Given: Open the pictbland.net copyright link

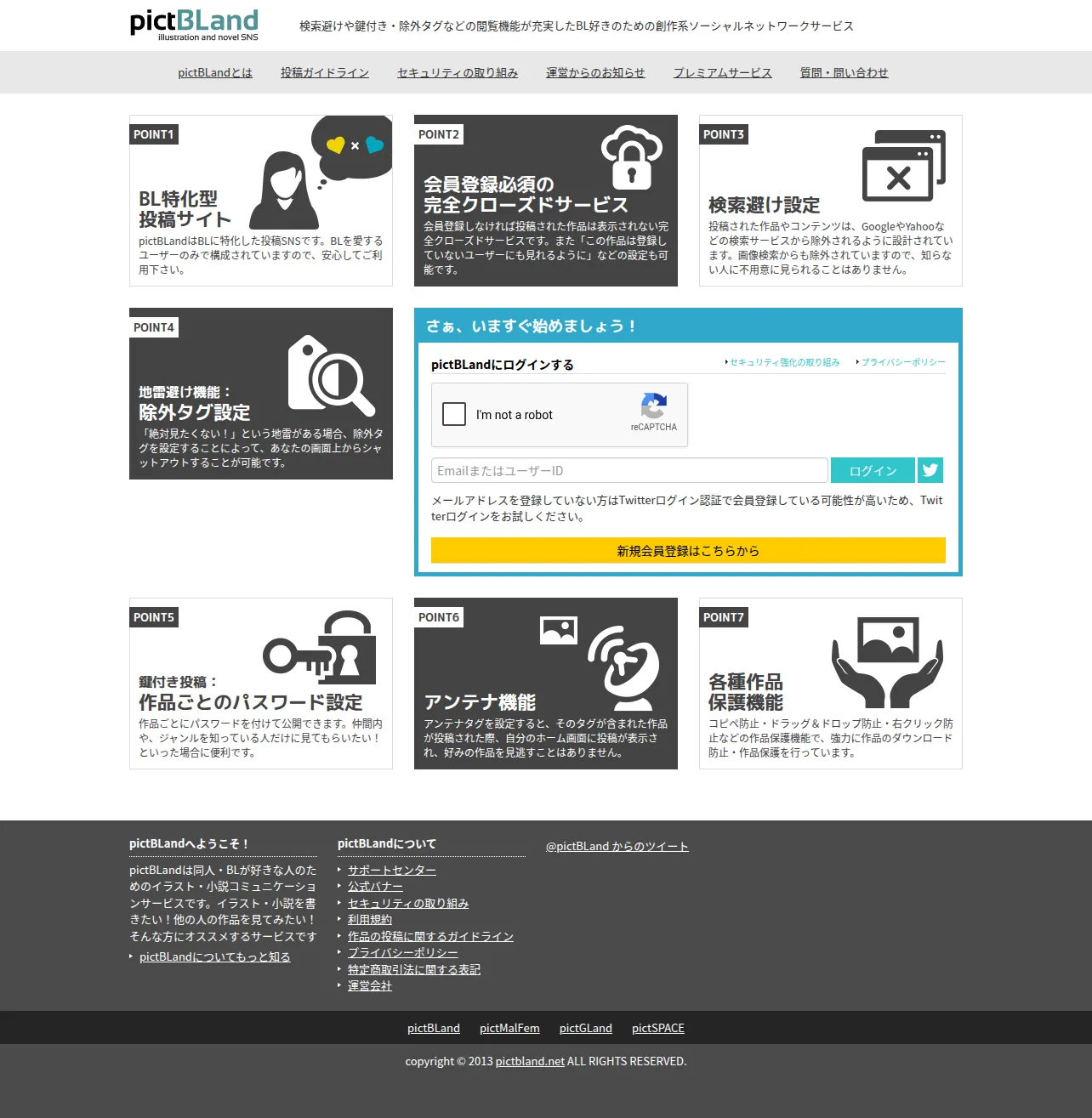Looking at the screenshot, I should click(530, 1061).
